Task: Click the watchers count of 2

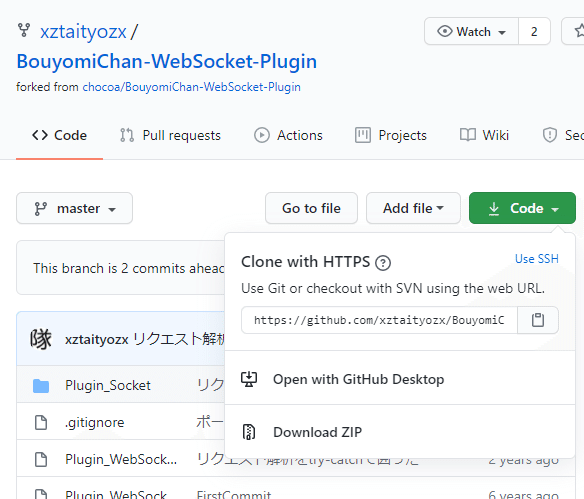Action: point(534,32)
